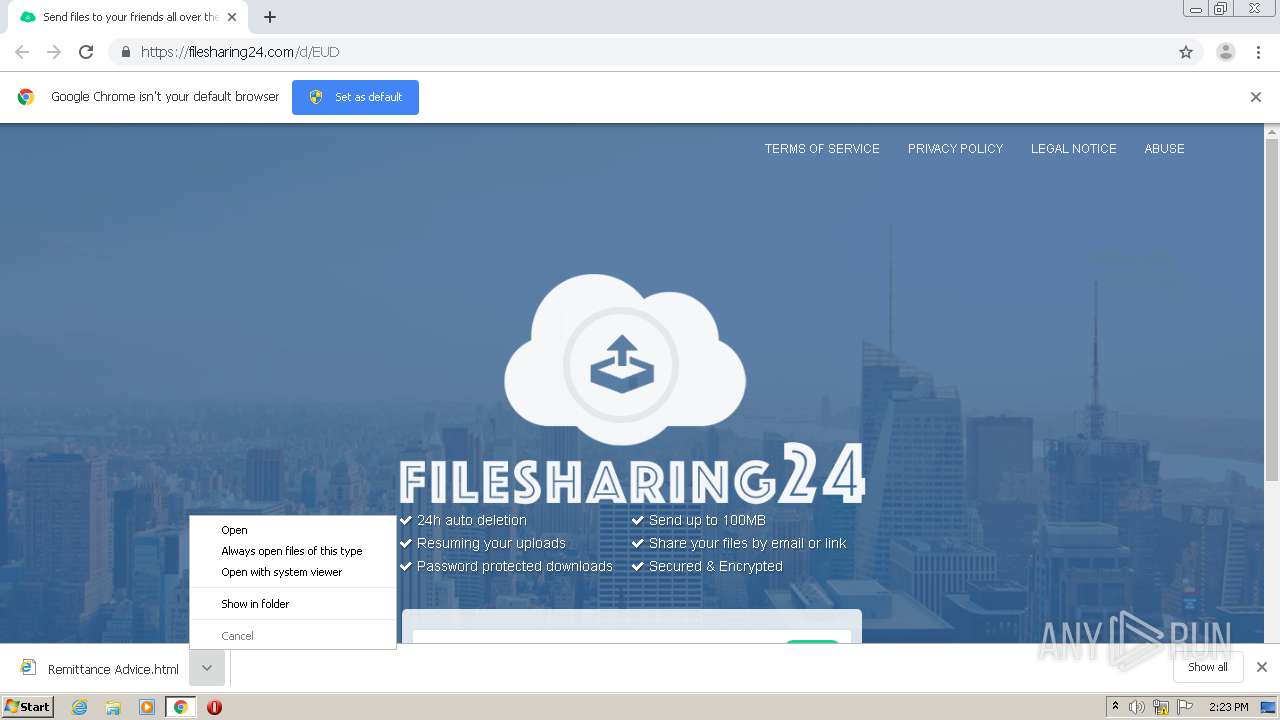Dismiss the default browser notification bar
The height and width of the screenshot is (720, 1280).
coord(1255,97)
